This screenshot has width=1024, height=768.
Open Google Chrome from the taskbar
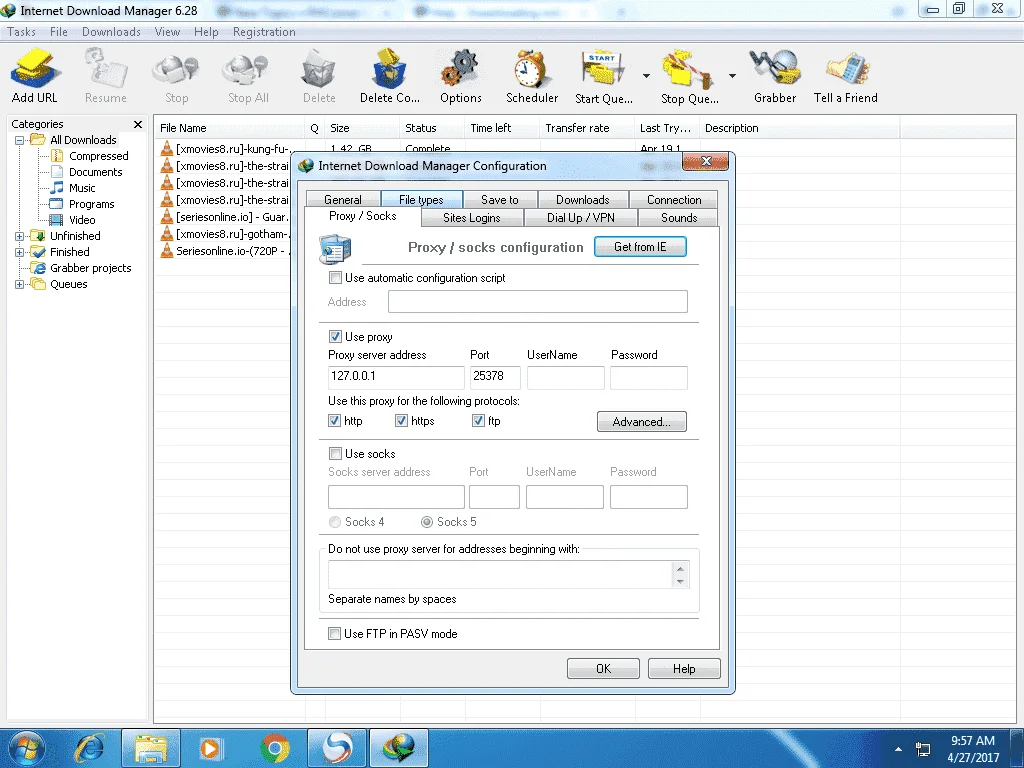[275, 748]
